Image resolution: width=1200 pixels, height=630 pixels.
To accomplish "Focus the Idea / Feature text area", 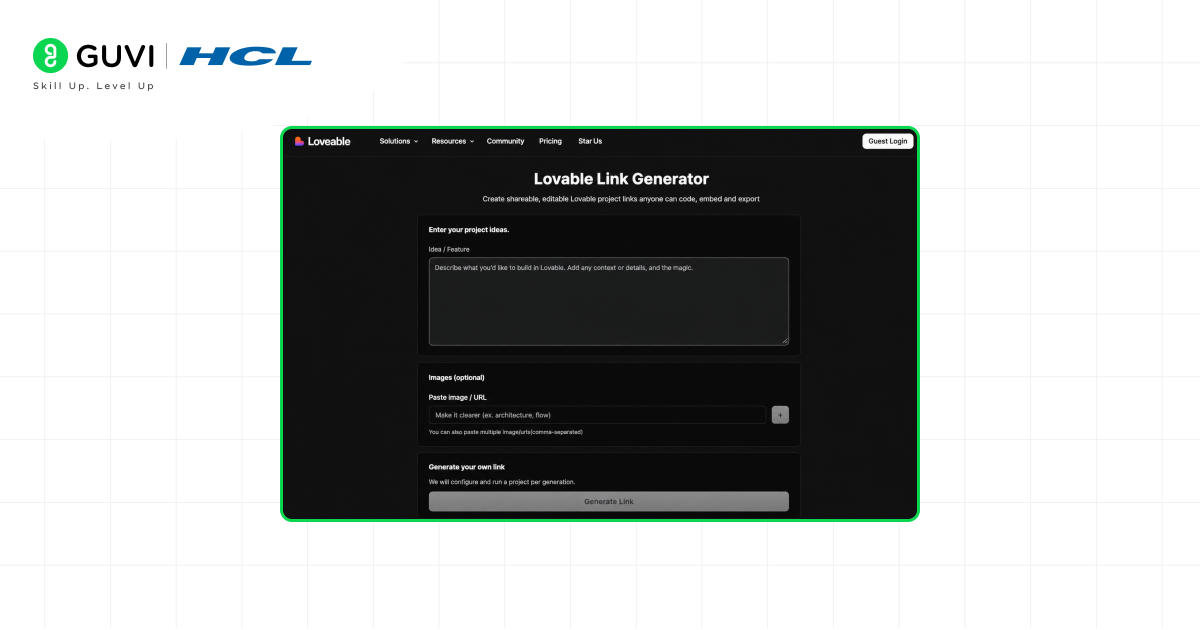I will (x=609, y=301).
